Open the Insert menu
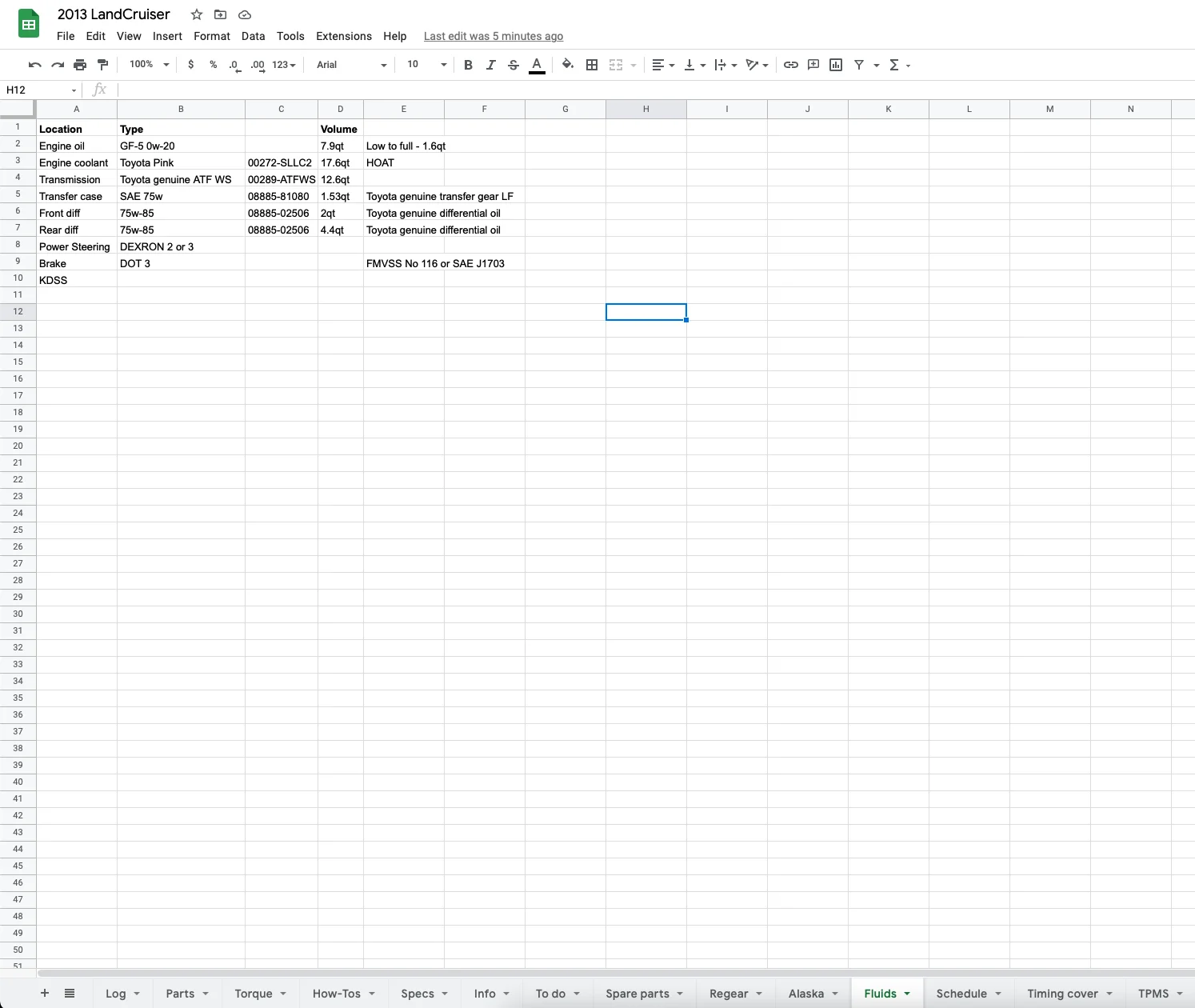The image size is (1195, 1008). pyautogui.click(x=167, y=36)
